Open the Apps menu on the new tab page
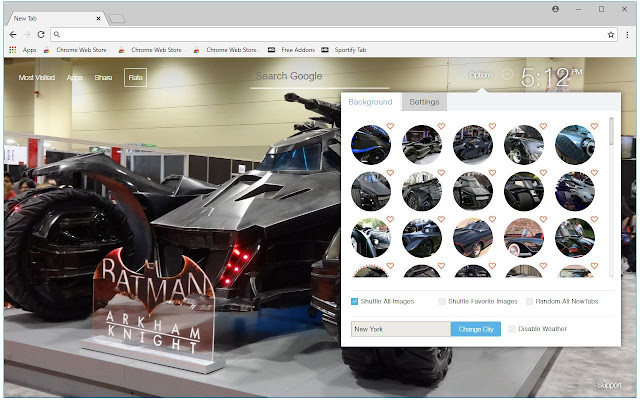The image size is (640, 400). coord(74,78)
